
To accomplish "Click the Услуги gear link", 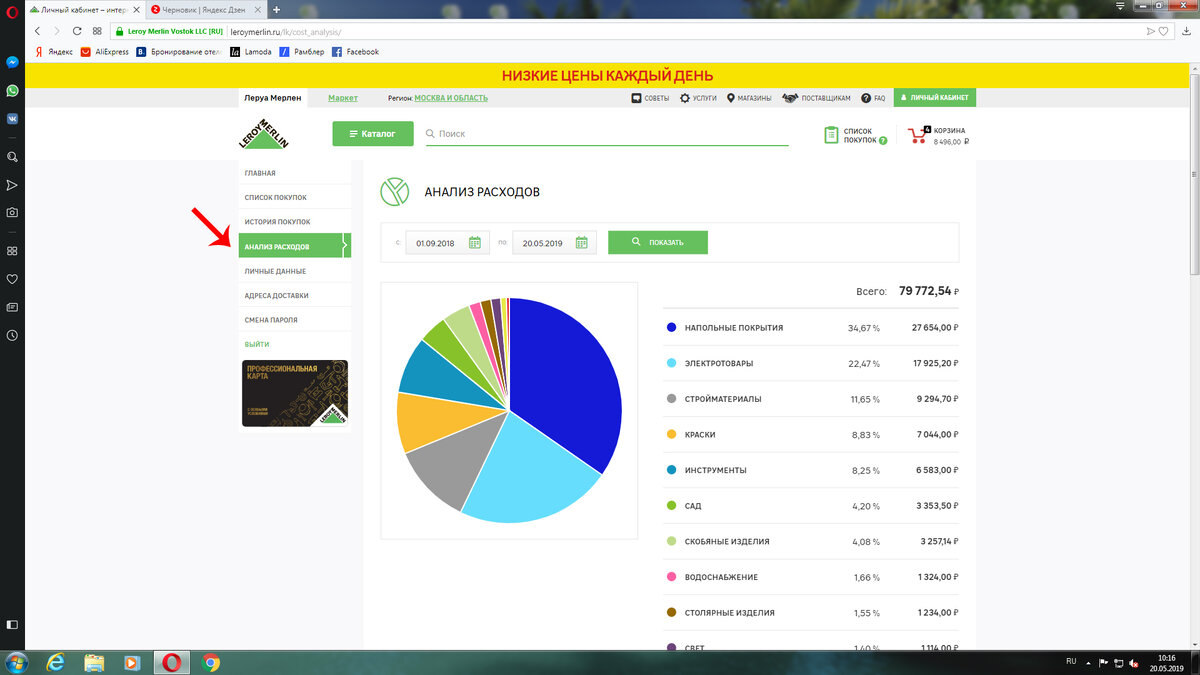I will (x=698, y=98).
